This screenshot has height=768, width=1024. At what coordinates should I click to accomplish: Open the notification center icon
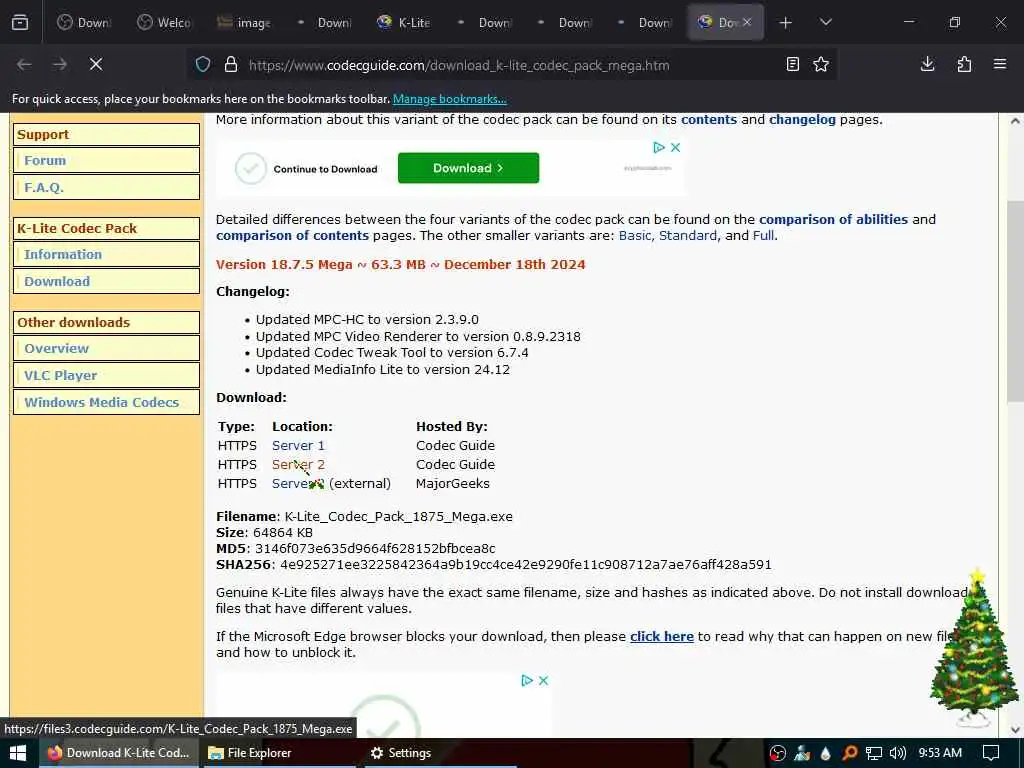coord(991,753)
